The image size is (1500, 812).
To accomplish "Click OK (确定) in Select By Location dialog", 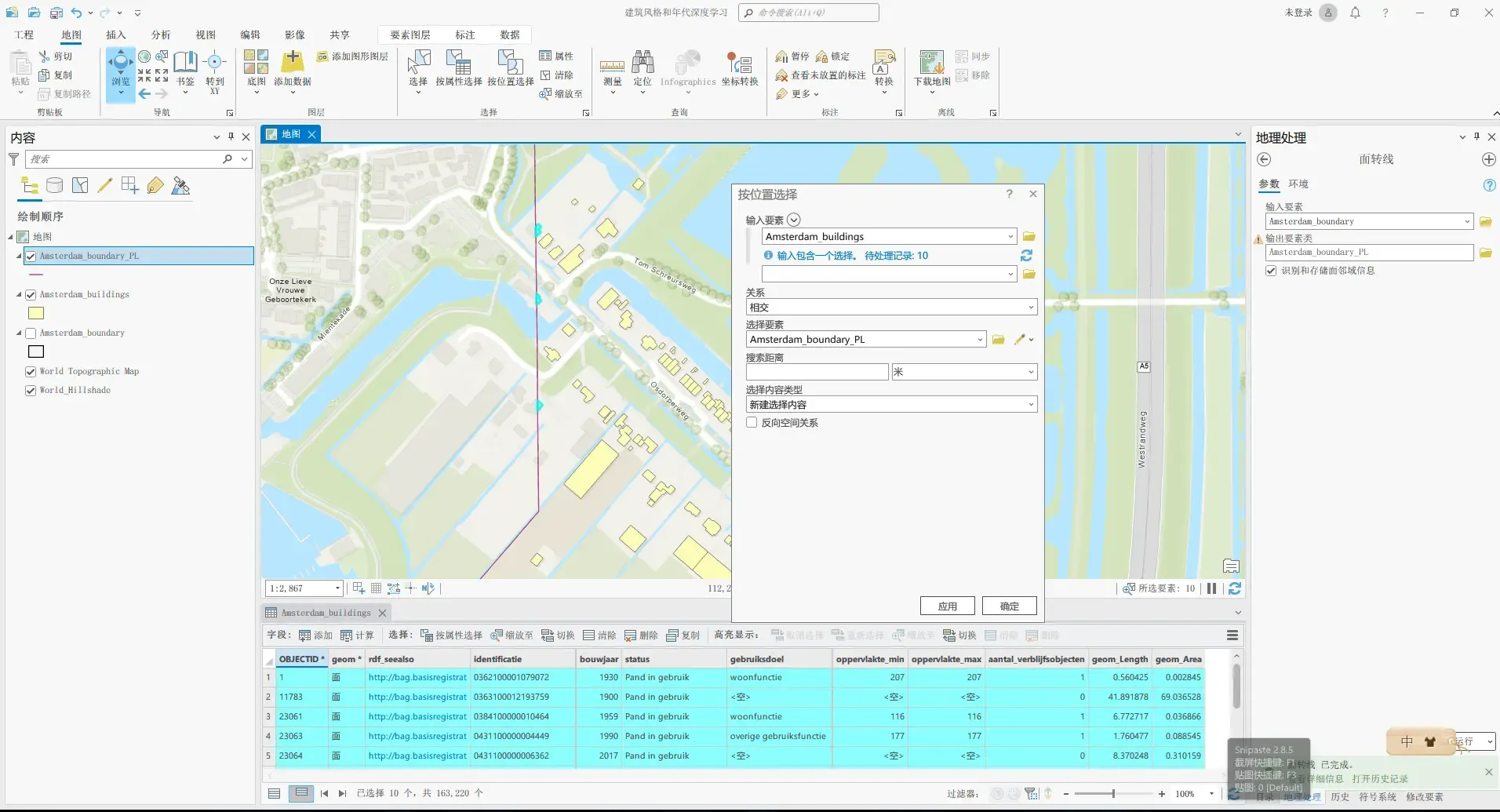I will (1010, 606).
